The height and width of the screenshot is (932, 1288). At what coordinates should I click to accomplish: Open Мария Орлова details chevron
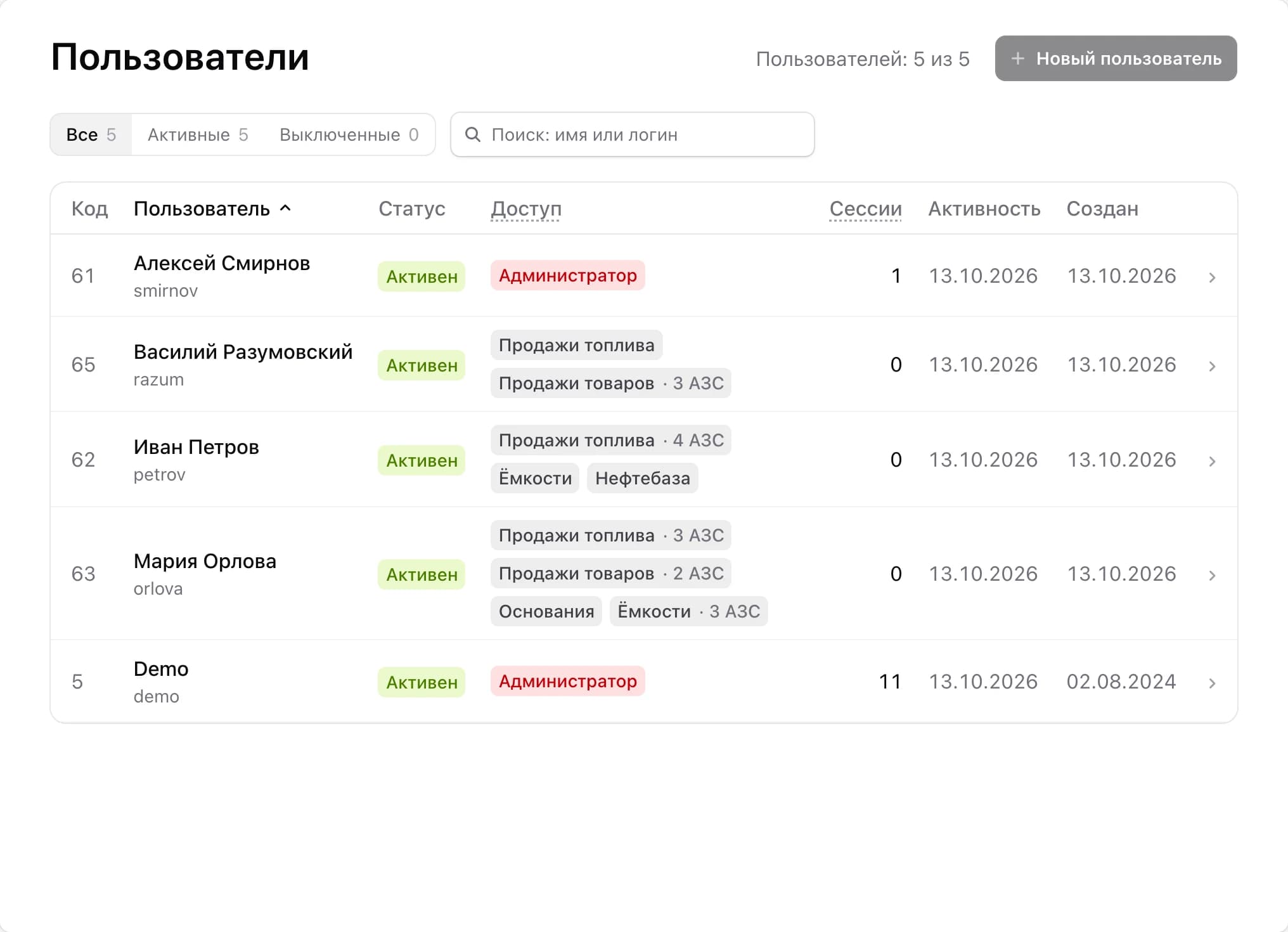point(1212,575)
